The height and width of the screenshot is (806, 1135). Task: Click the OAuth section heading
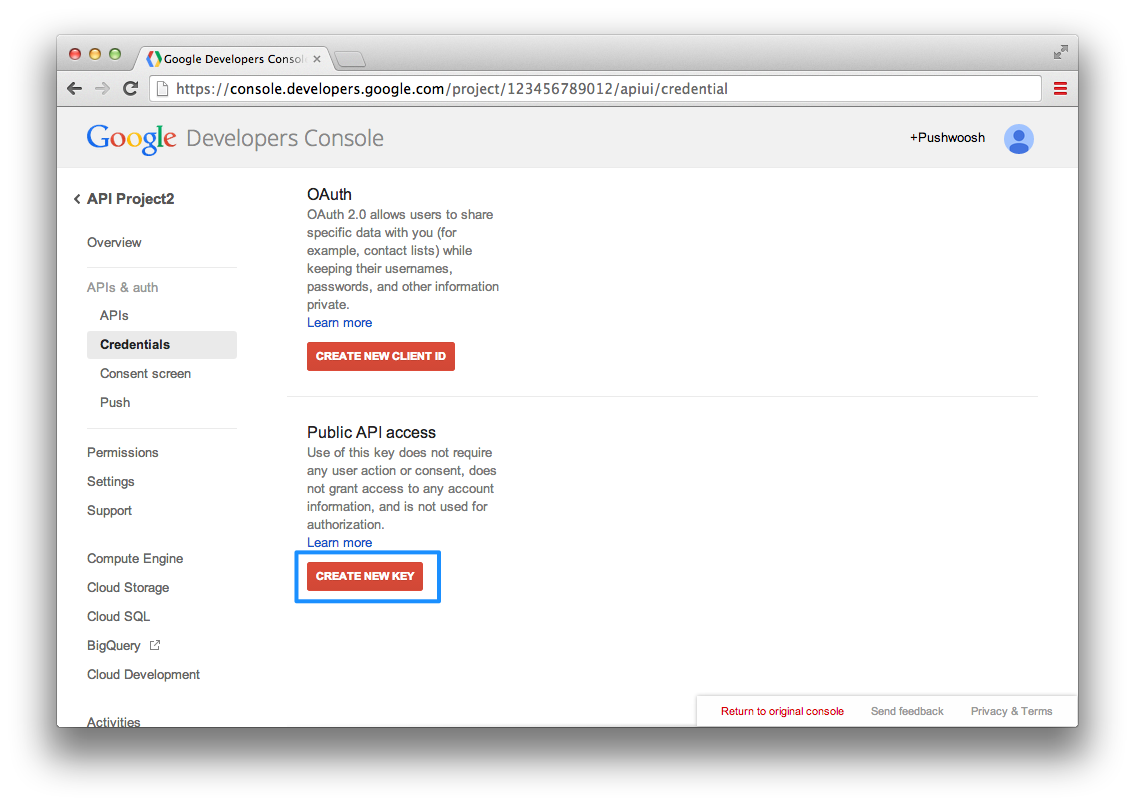329,194
